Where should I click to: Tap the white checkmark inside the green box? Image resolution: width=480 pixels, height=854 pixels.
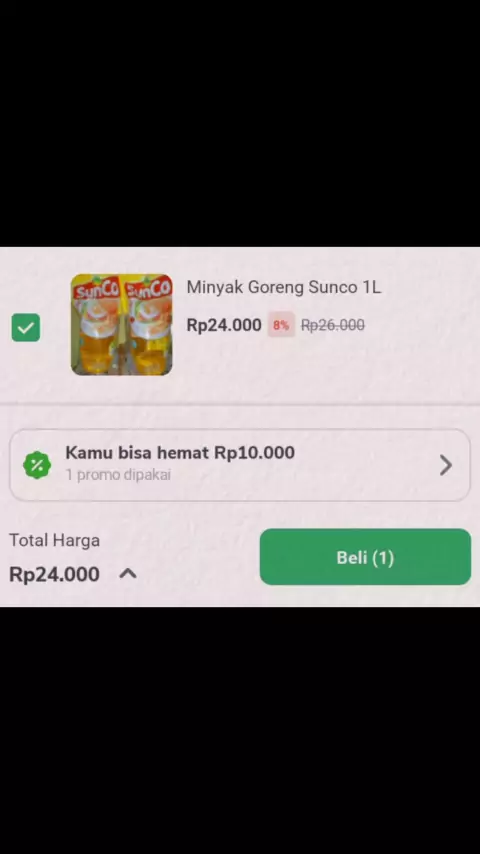point(26,327)
